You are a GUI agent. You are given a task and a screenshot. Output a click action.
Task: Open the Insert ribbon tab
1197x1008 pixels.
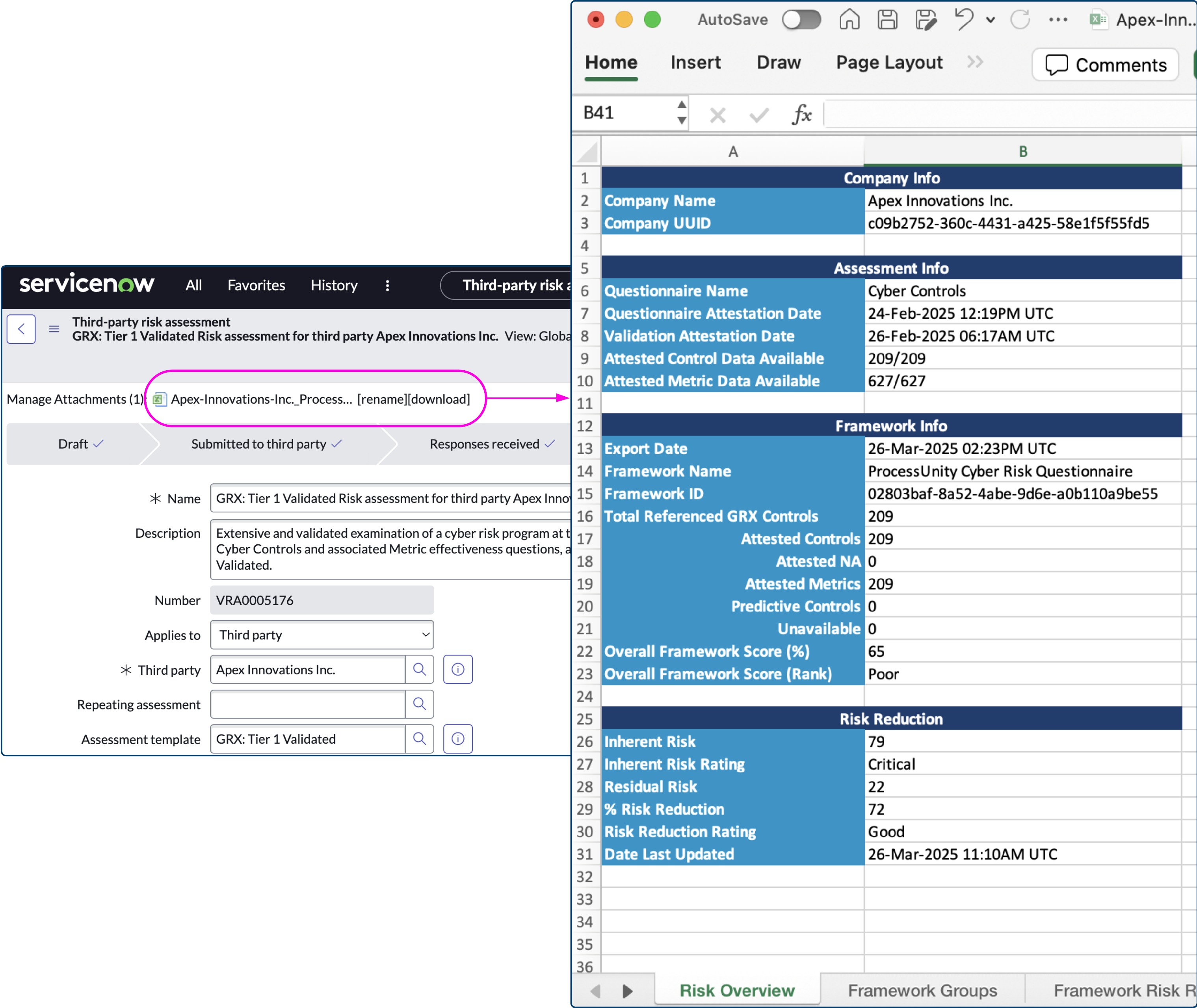tap(696, 62)
